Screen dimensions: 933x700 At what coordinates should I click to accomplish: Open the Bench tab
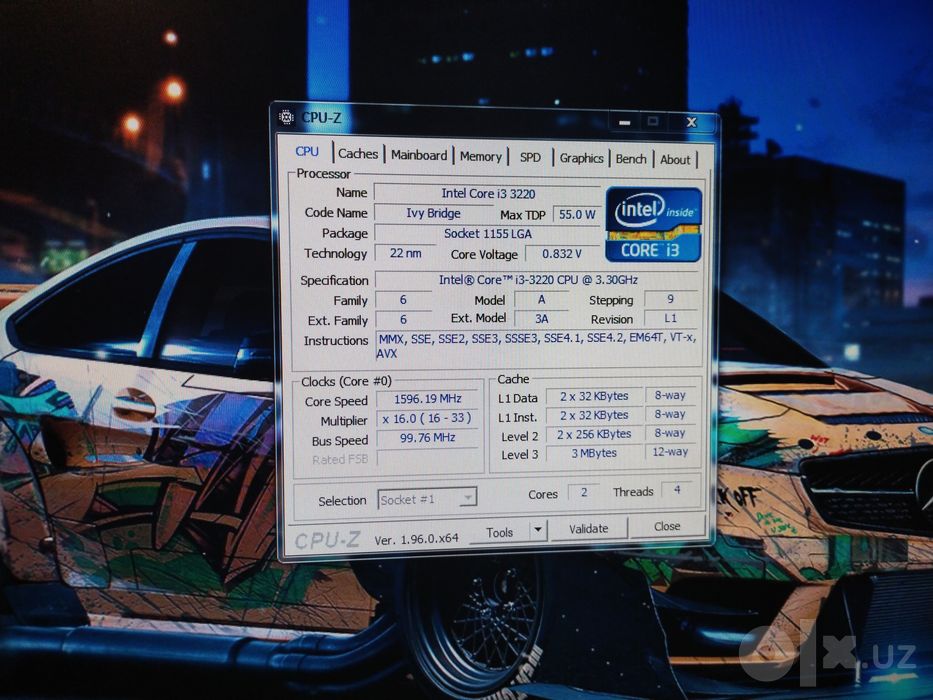click(x=631, y=159)
